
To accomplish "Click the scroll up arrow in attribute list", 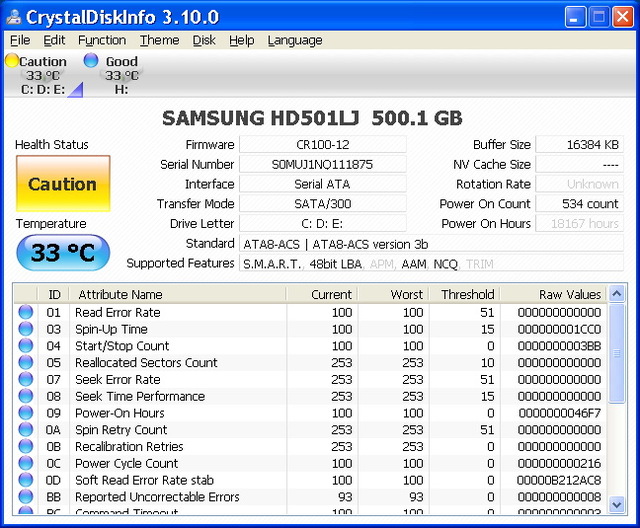I will [617, 294].
